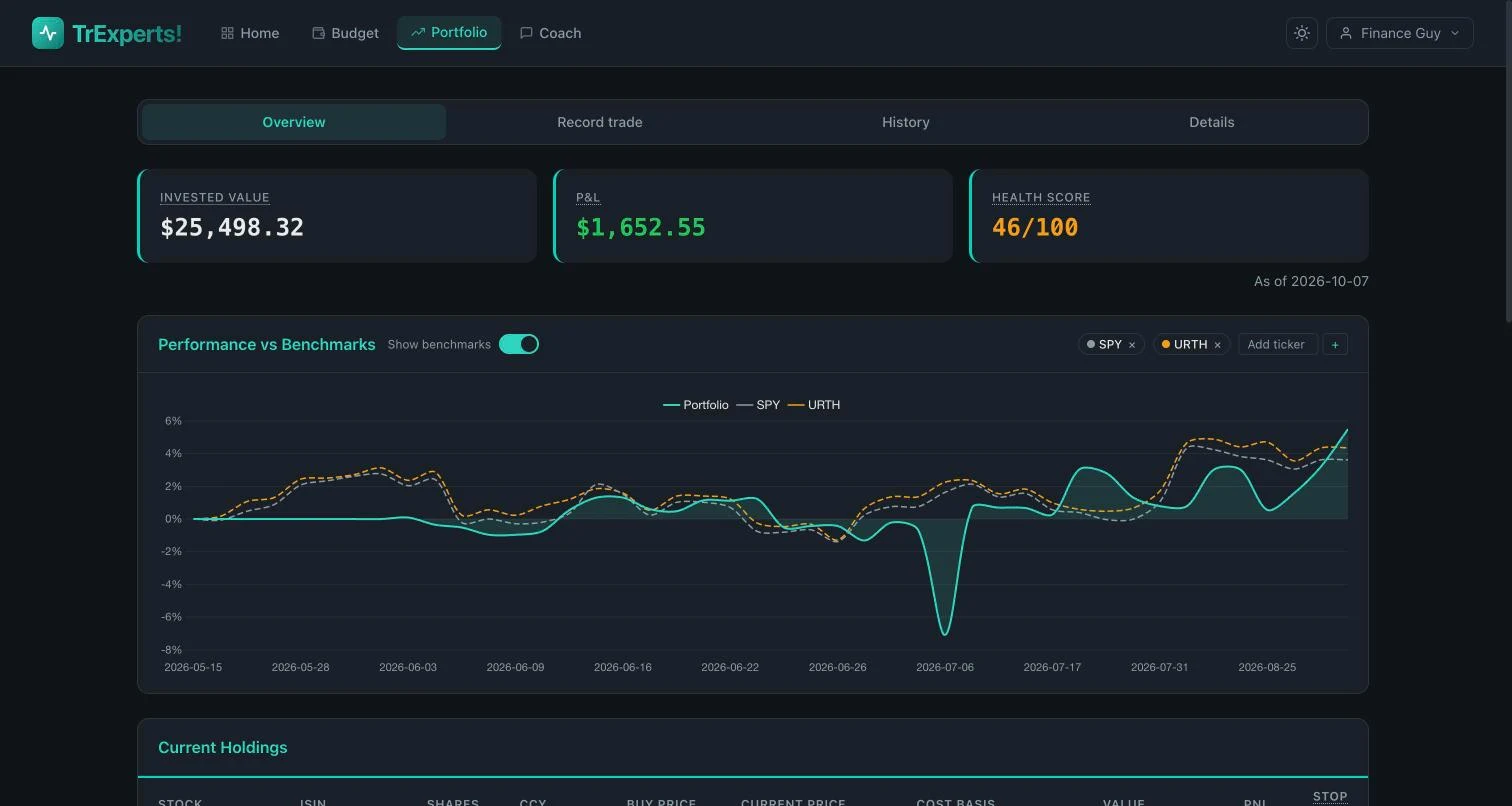The width and height of the screenshot is (1512, 806).
Task: Toggle SPY series in chart legend
Action: (x=758, y=405)
